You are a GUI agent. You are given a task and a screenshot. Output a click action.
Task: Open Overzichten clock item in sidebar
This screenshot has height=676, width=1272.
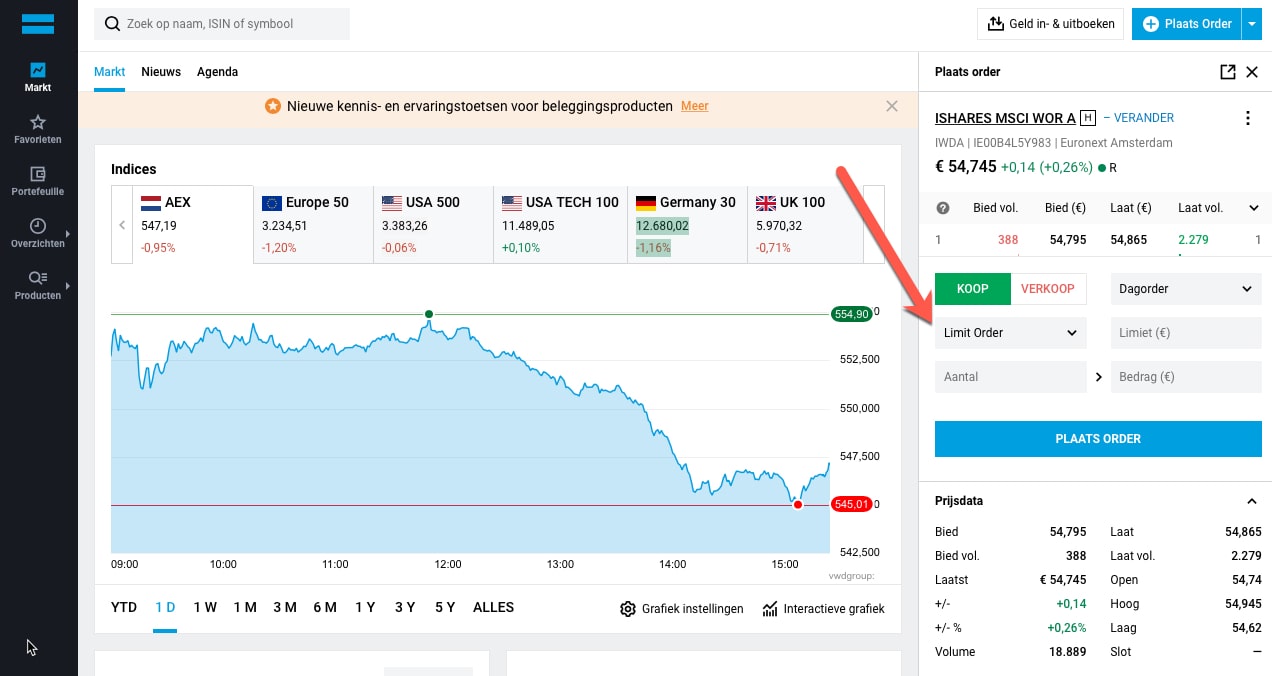pos(38,233)
